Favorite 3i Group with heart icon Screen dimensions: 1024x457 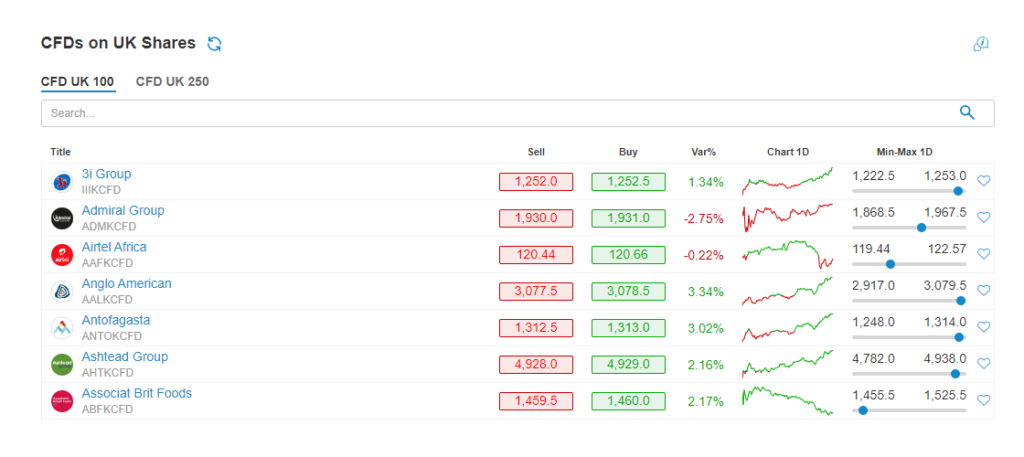(x=984, y=181)
